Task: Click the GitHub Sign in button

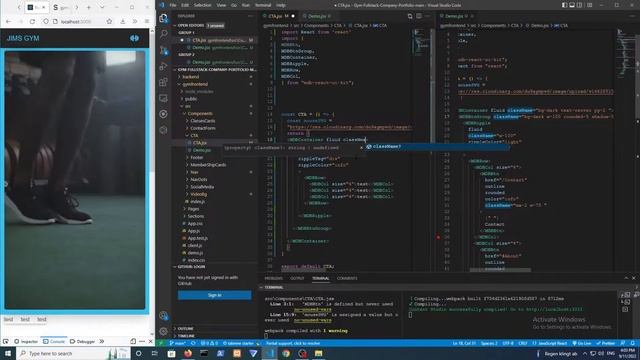Action: tap(215, 295)
